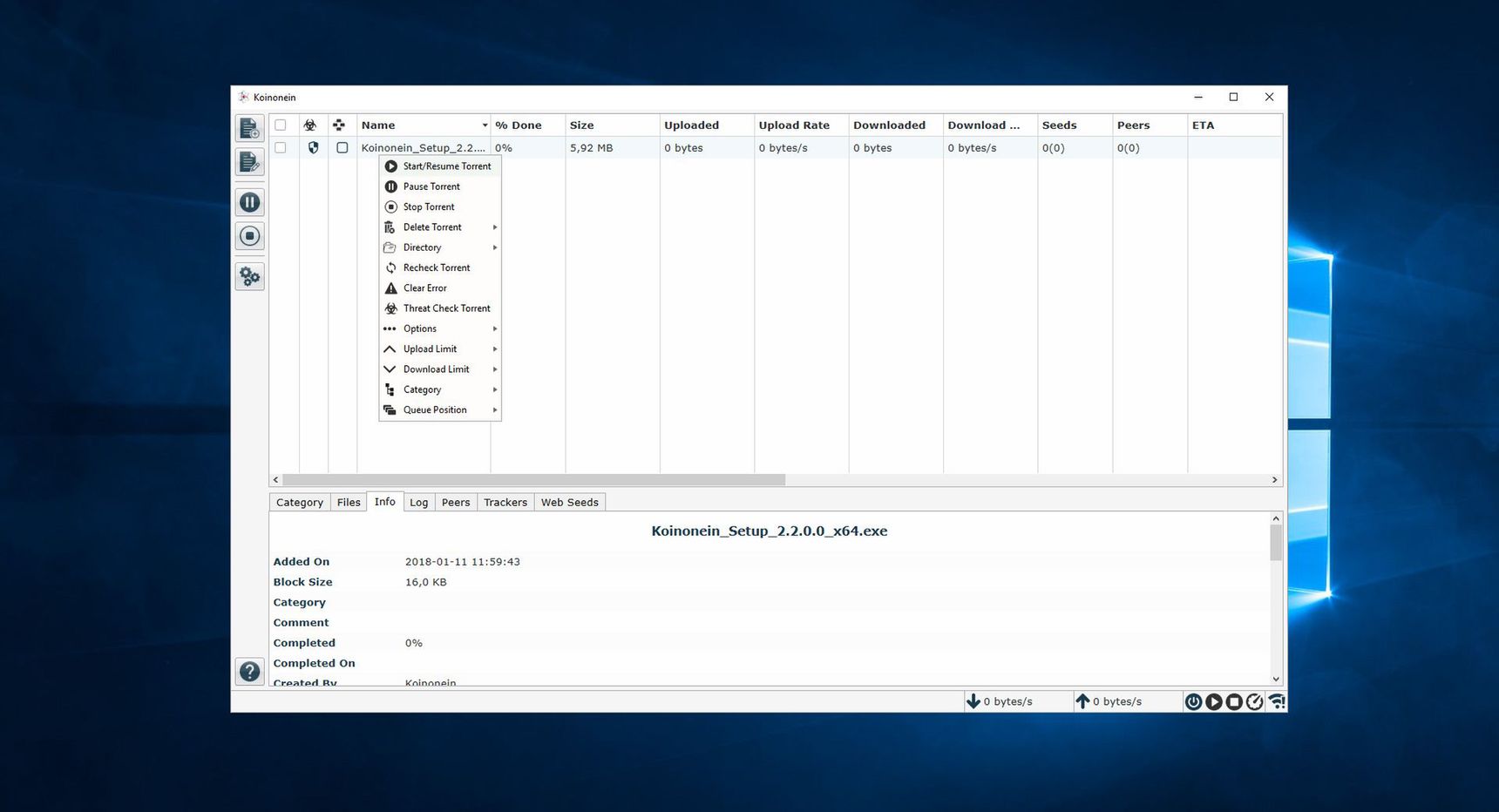Open Help via the question mark icon
This screenshot has height=812, width=1499.
pyautogui.click(x=249, y=672)
